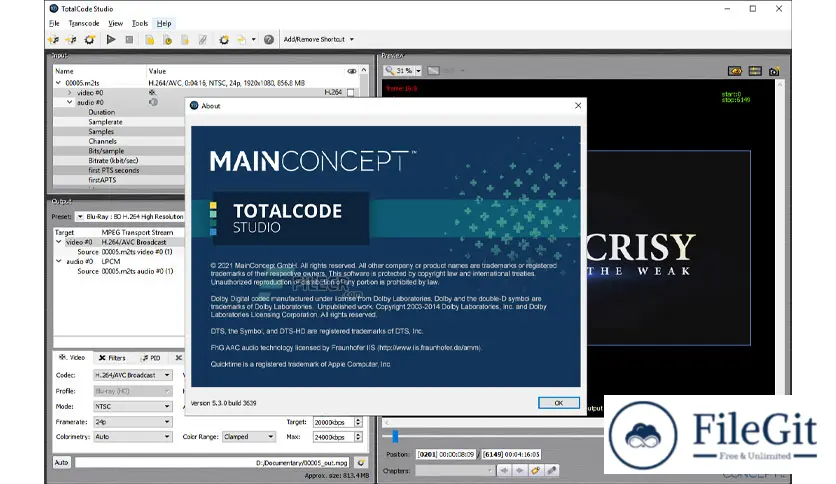Viewport: 836px width, 484px height.
Task: Click the Target 20000kbps input field
Action: (333, 422)
